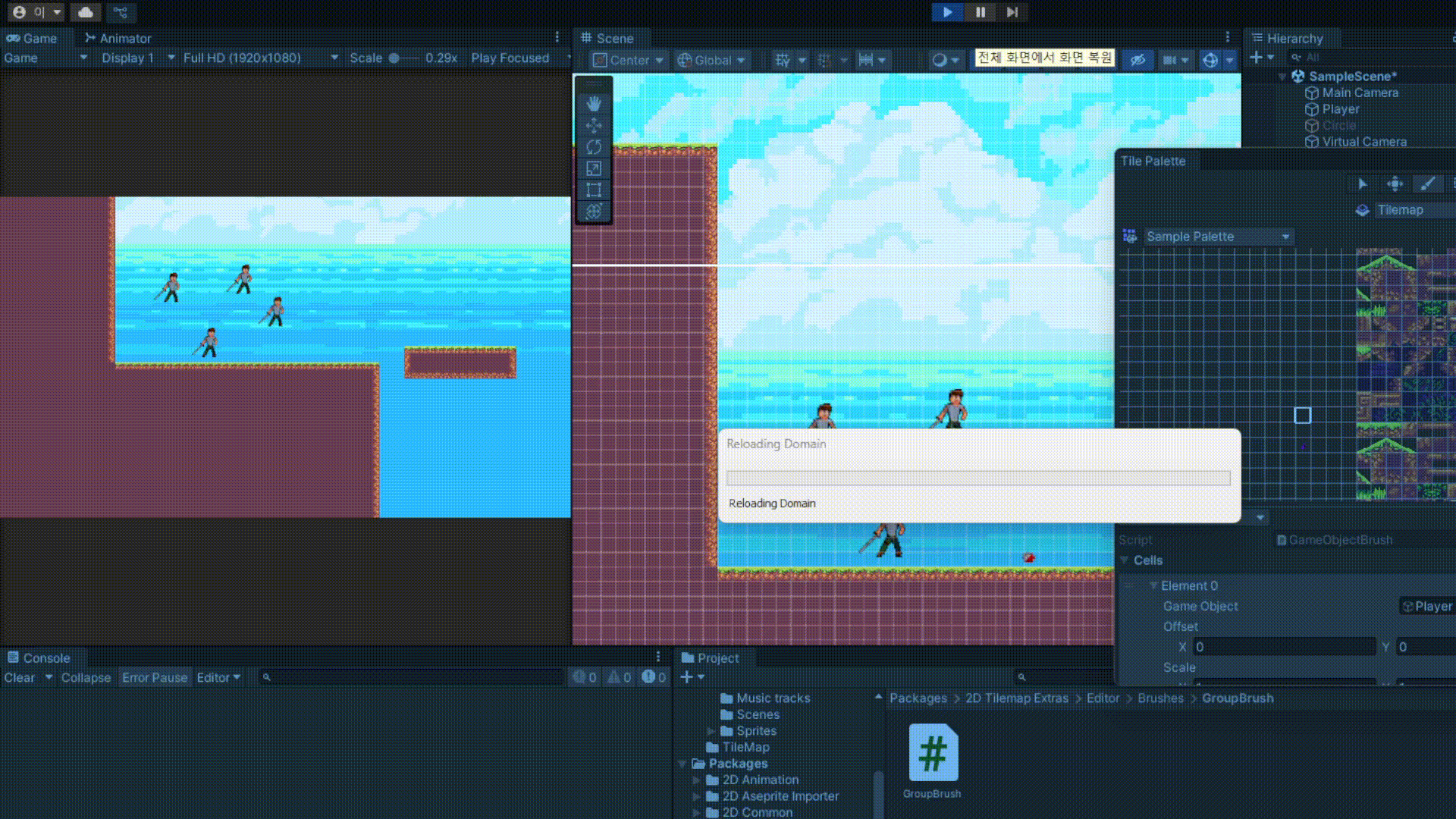1456x819 pixels.
Task: Select the Transform tool in Scene
Action: tap(594, 212)
